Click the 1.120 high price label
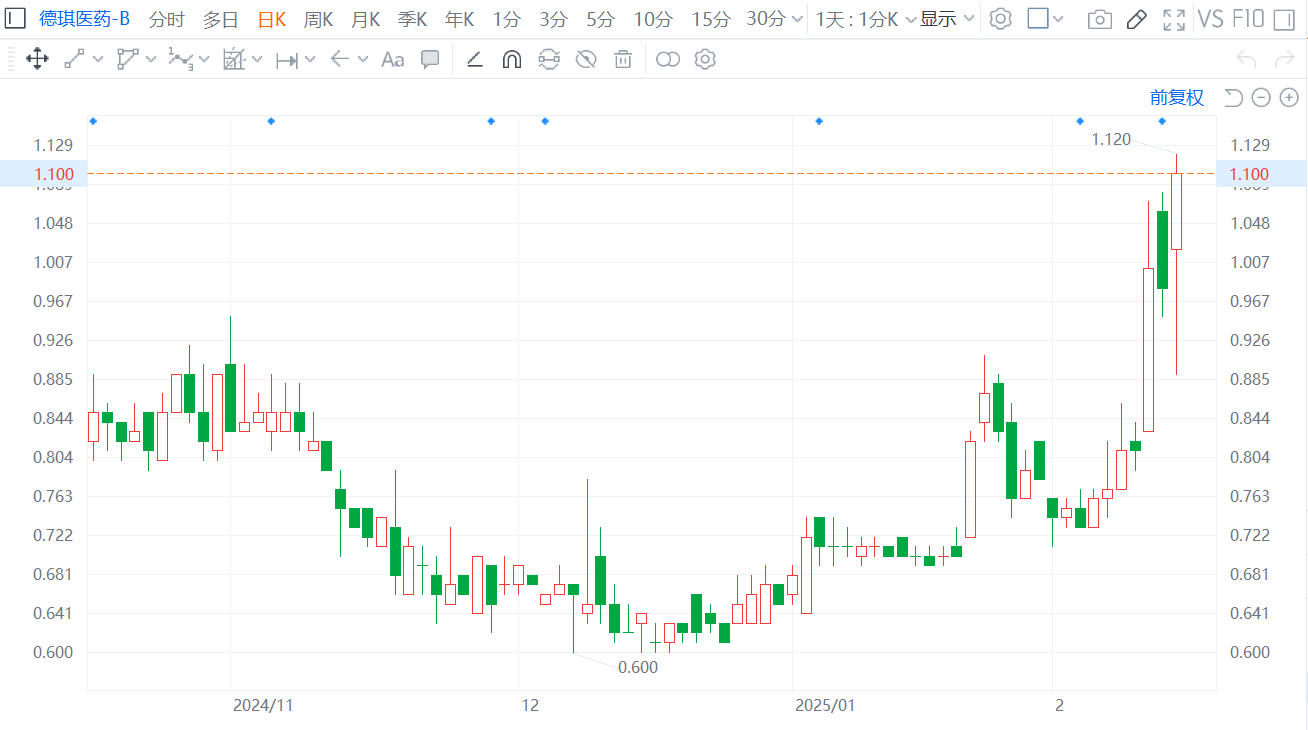1308x730 pixels. tap(1111, 139)
